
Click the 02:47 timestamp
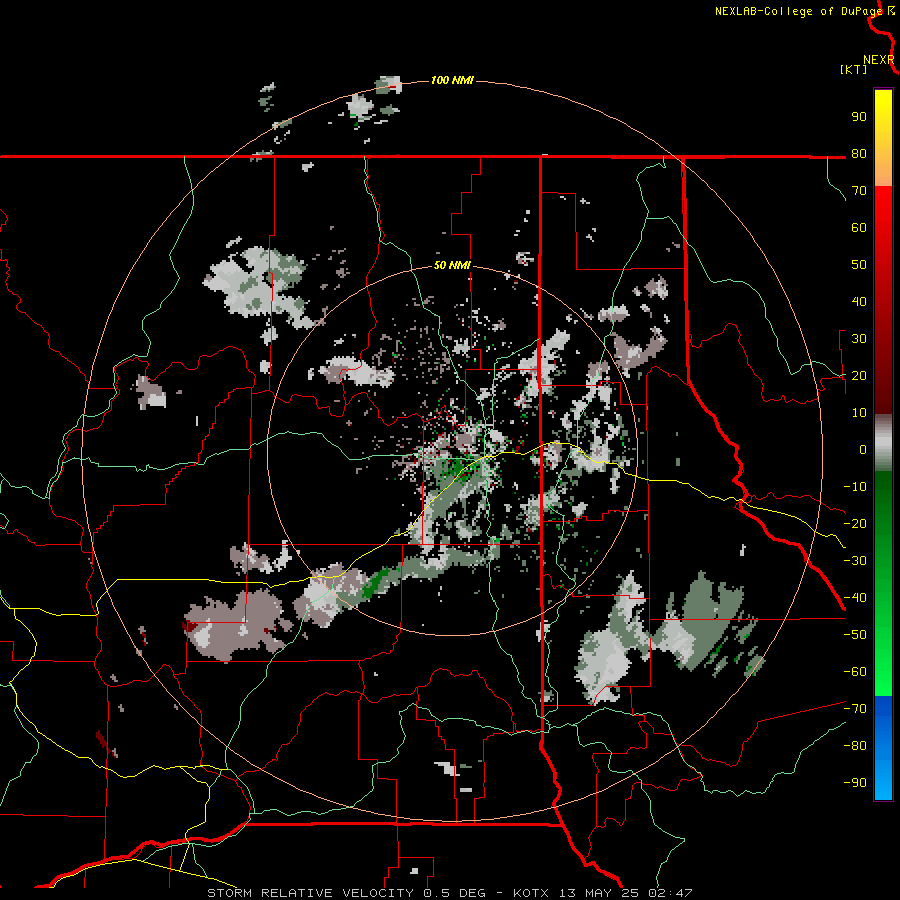click(670, 893)
